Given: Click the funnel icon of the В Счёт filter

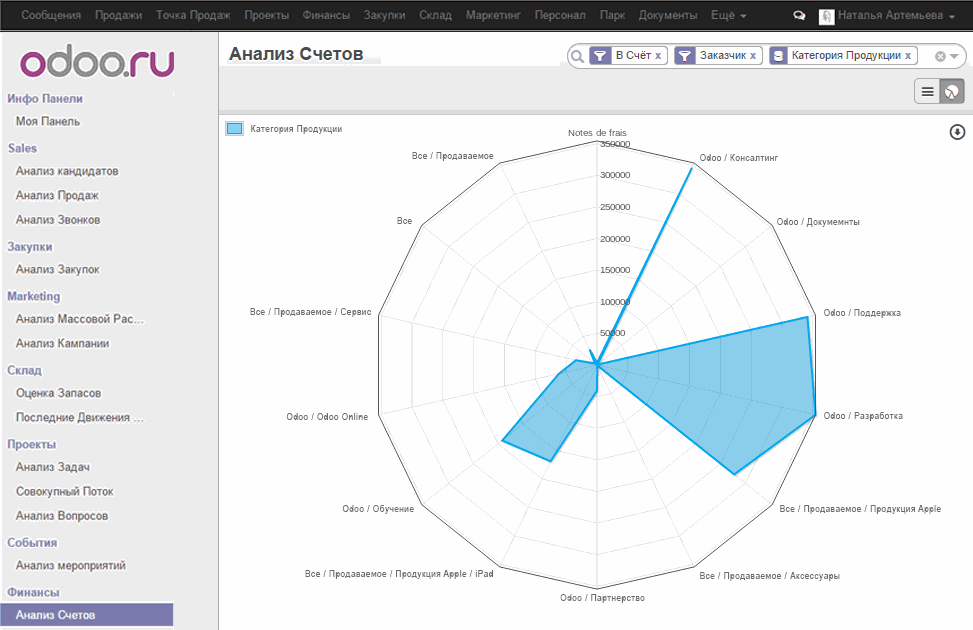Looking at the screenshot, I should pyautogui.click(x=600, y=56).
